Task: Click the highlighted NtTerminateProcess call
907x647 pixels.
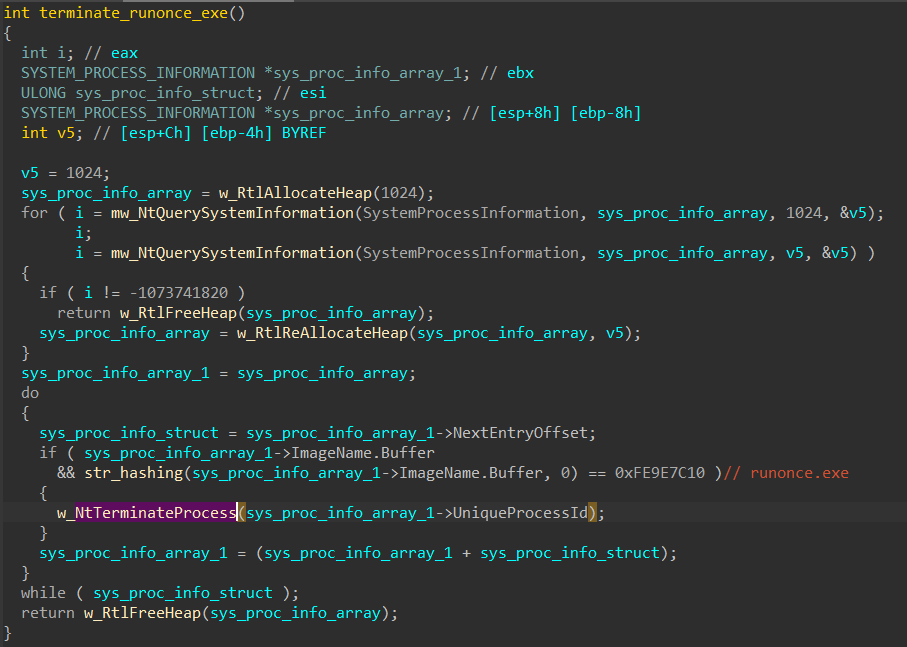Action: [156, 513]
